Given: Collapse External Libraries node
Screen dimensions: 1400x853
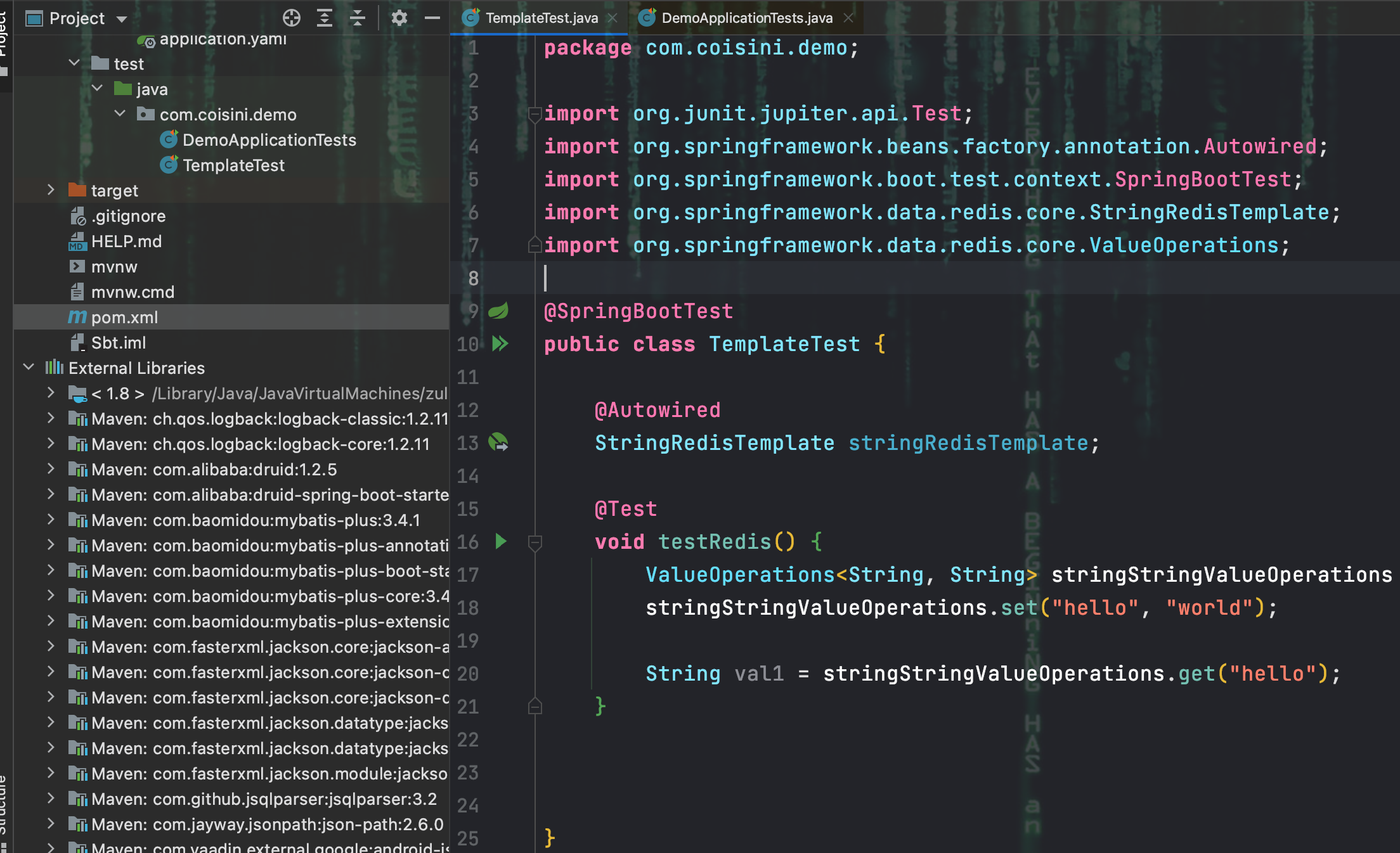Looking at the screenshot, I should point(29,368).
